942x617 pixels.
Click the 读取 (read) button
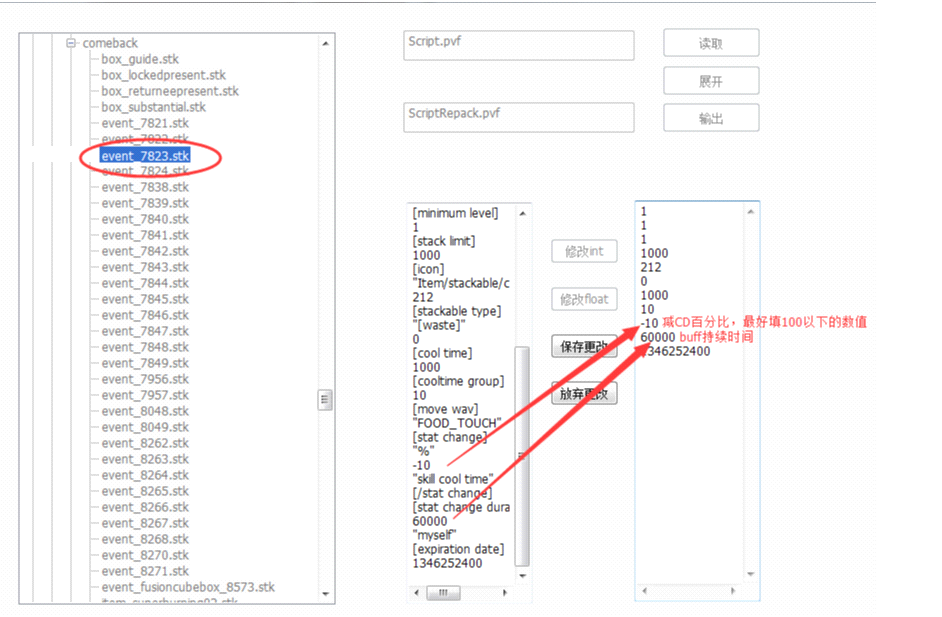(710, 44)
